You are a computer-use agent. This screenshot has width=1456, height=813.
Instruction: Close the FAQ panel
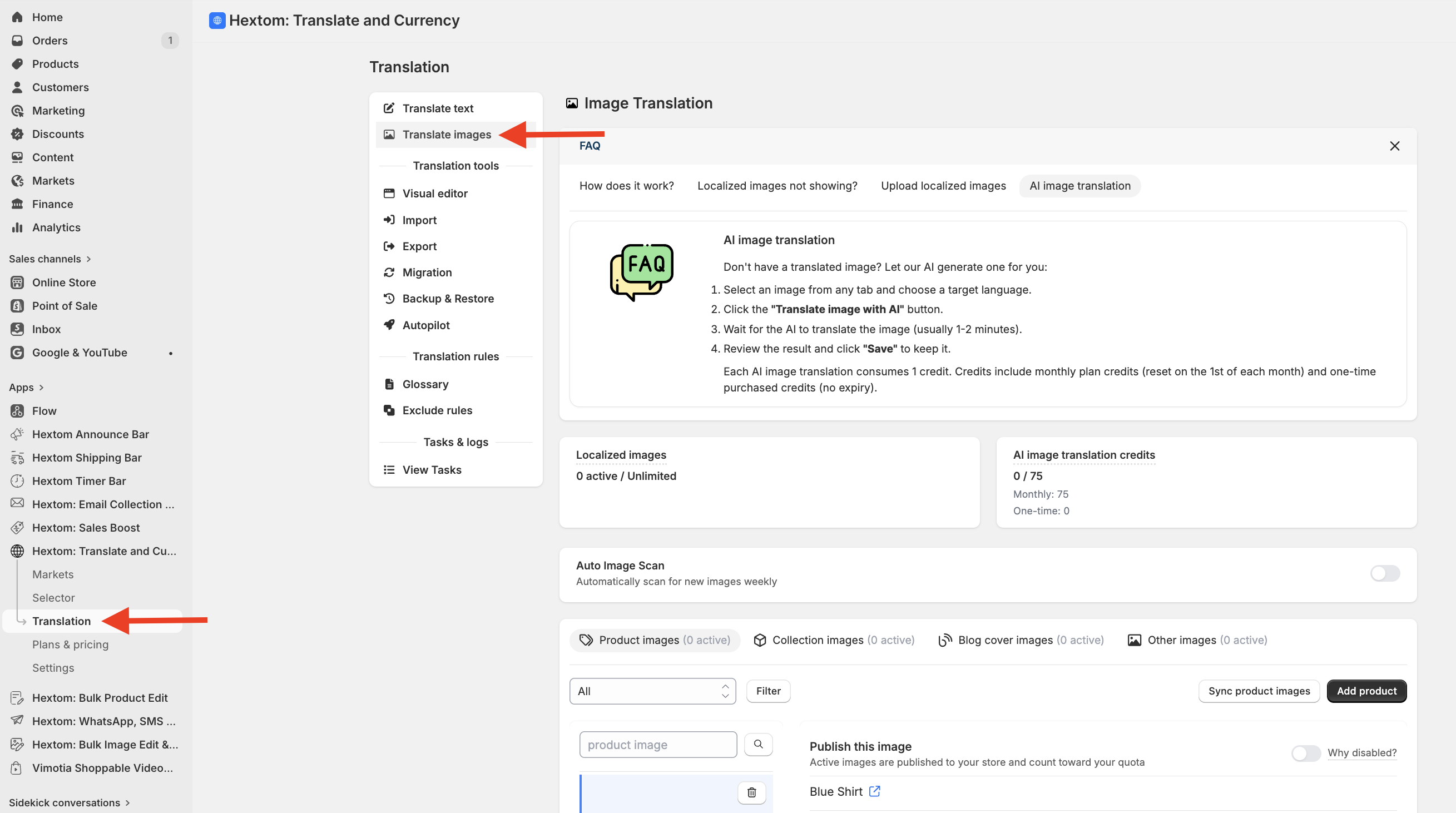pos(1394,146)
